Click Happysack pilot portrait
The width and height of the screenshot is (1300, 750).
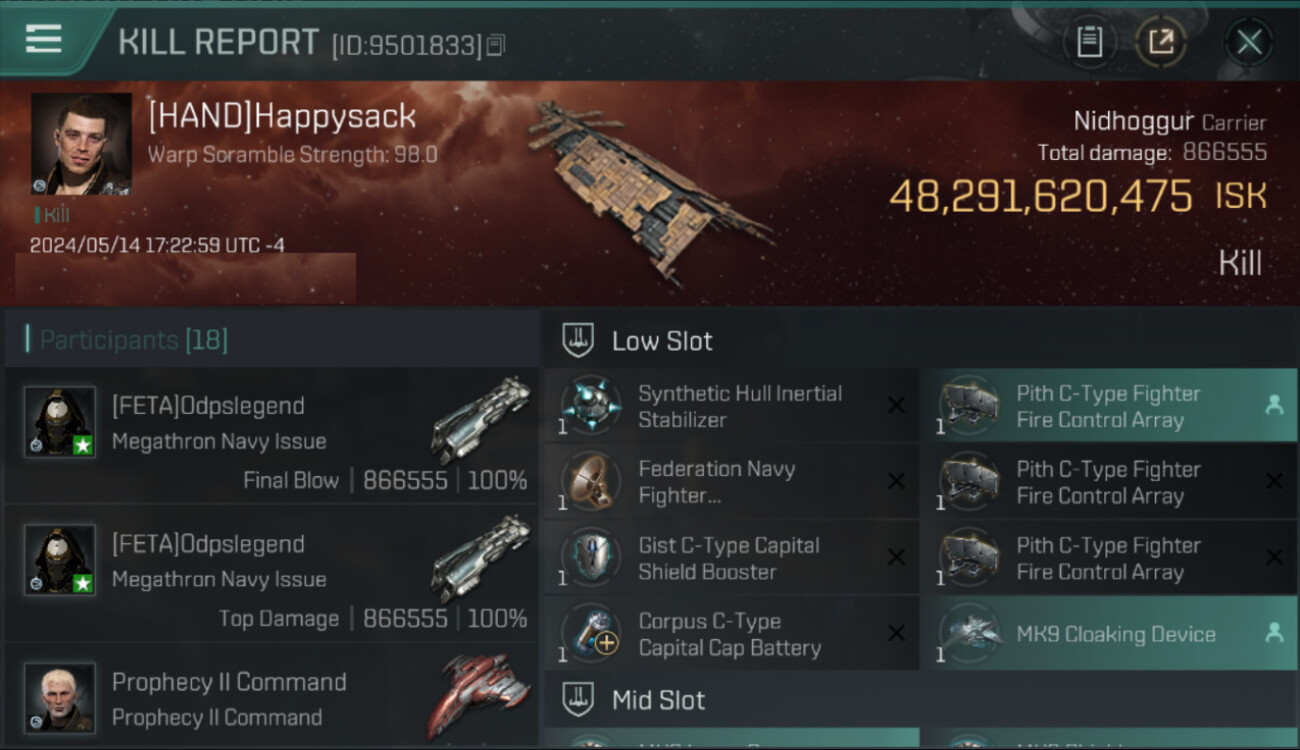click(x=81, y=144)
